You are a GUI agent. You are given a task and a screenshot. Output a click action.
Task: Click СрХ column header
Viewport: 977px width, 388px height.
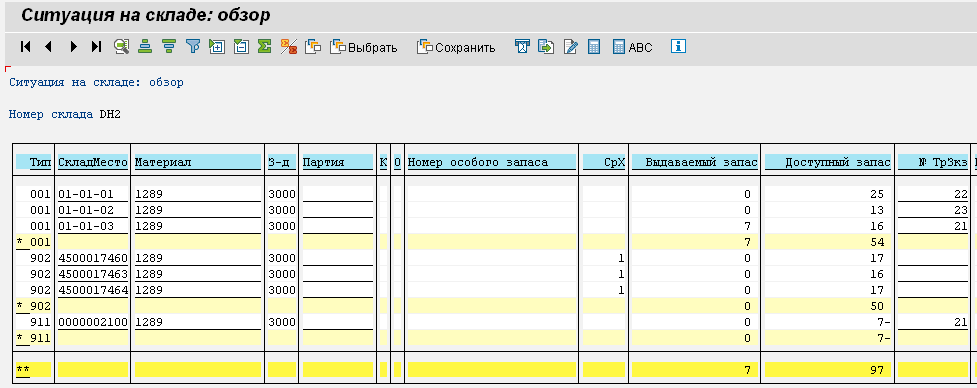[x=604, y=162]
